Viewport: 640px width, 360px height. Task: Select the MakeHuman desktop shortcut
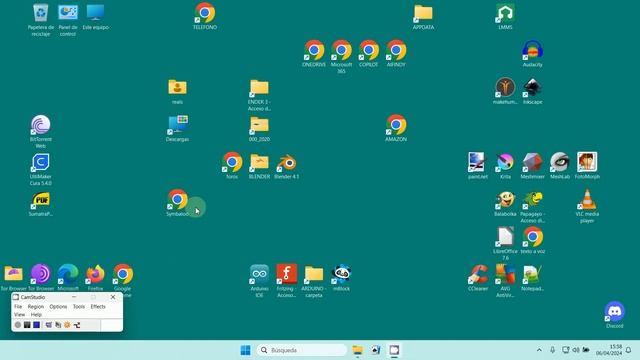(x=505, y=91)
